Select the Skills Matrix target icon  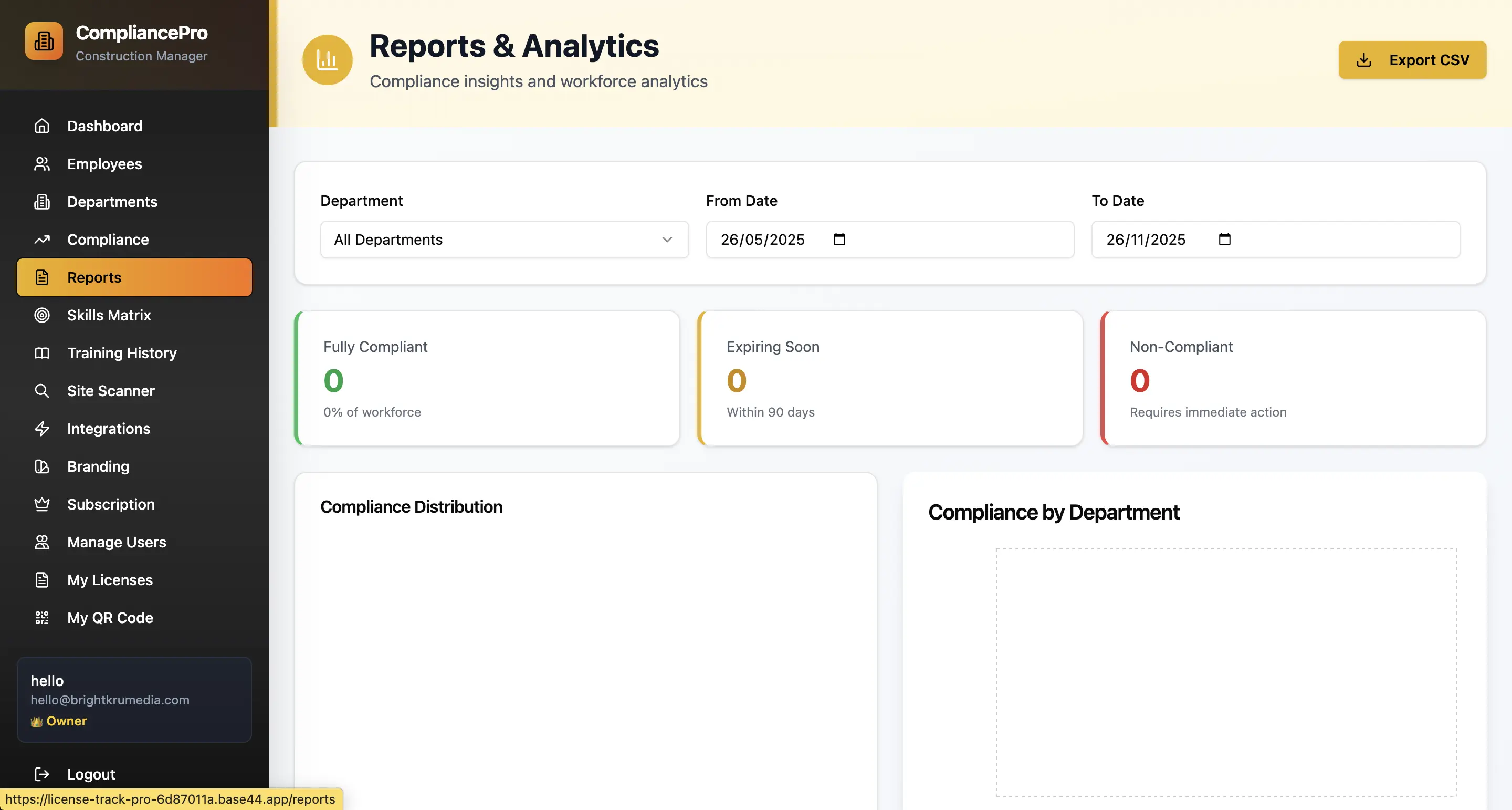(41, 315)
